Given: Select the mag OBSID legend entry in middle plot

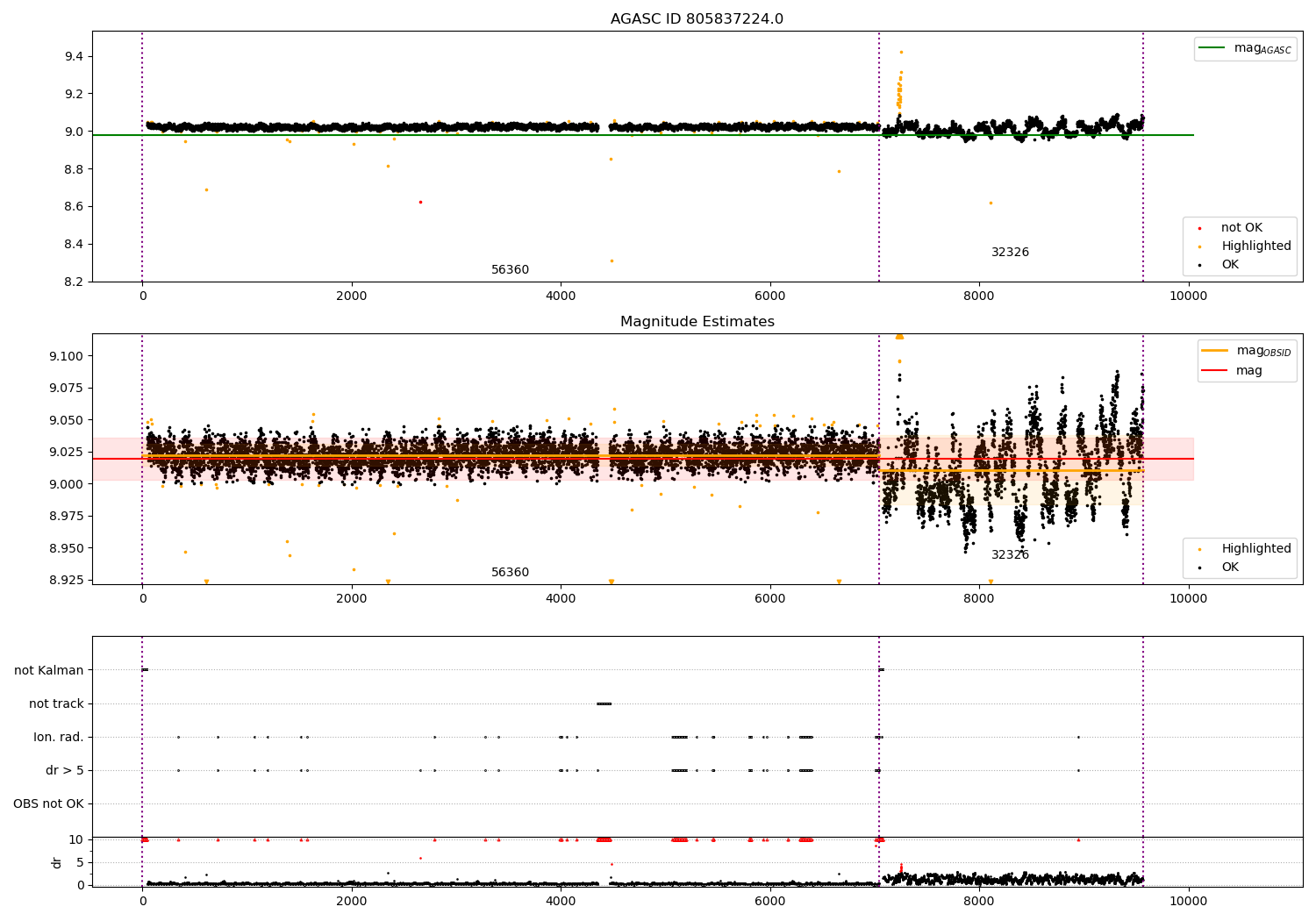Looking at the screenshot, I should click(1246, 351).
